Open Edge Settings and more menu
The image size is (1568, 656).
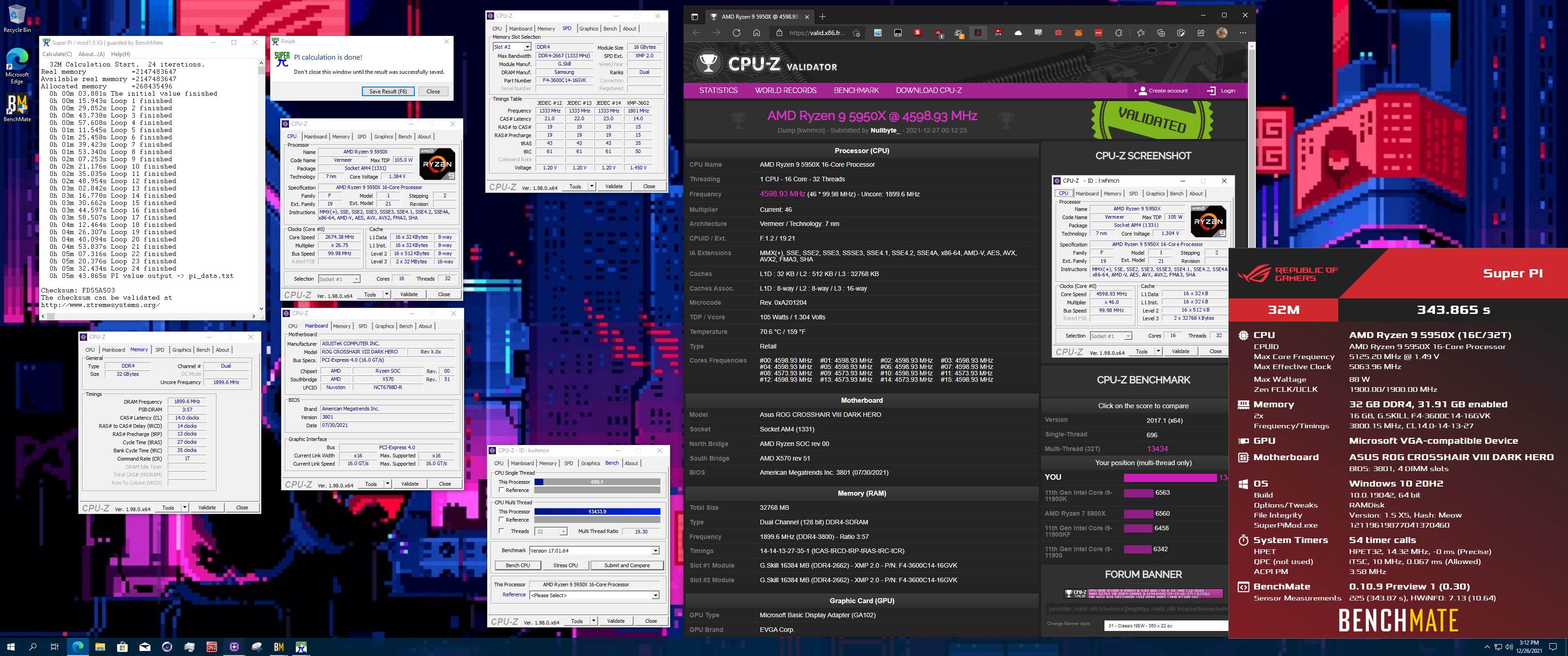point(1243,33)
